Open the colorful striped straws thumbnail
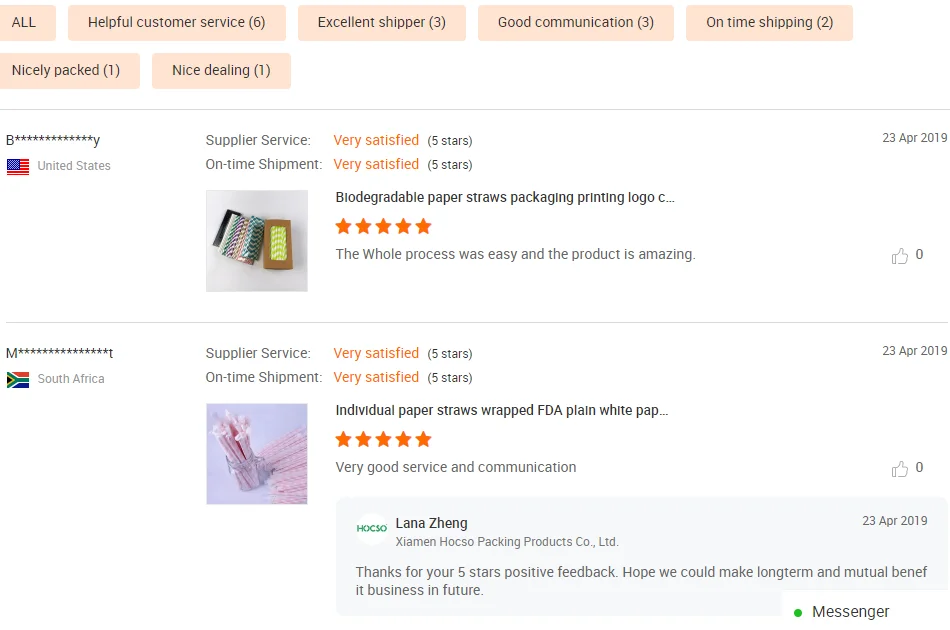Image resolution: width=950 pixels, height=630 pixels. [257, 241]
